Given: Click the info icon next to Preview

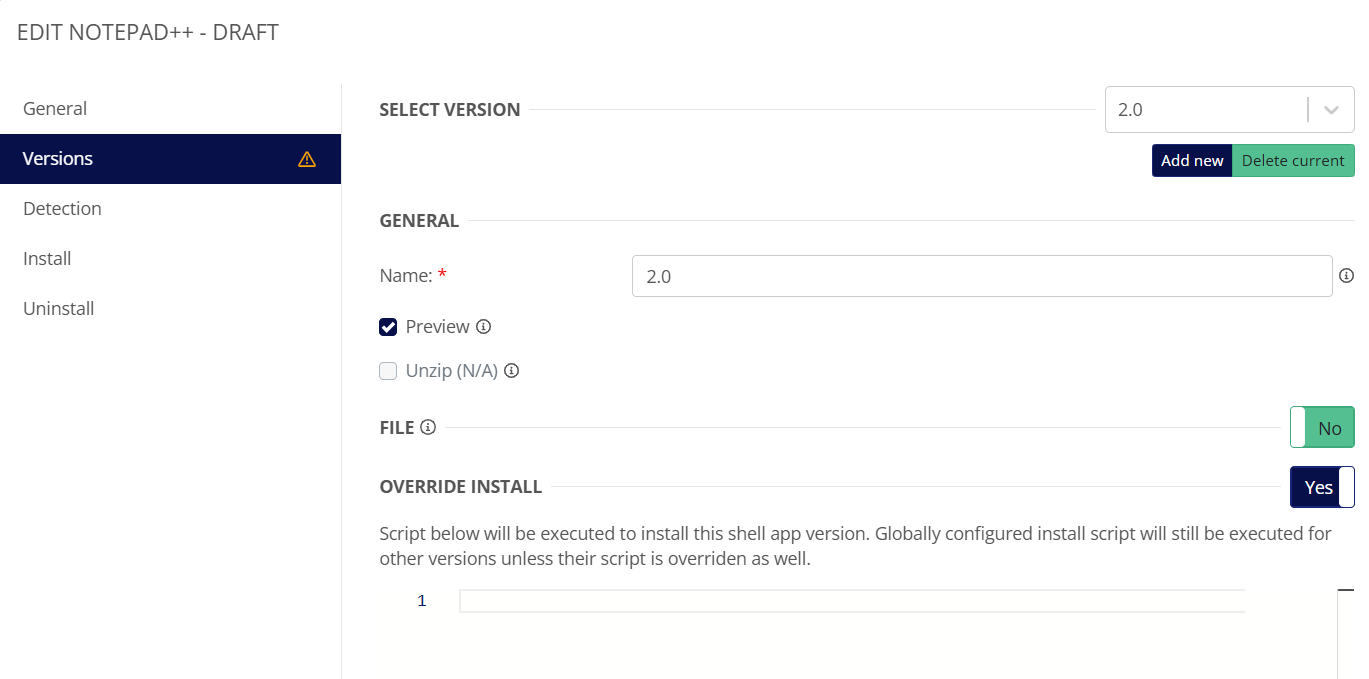Looking at the screenshot, I should click(484, 327).
